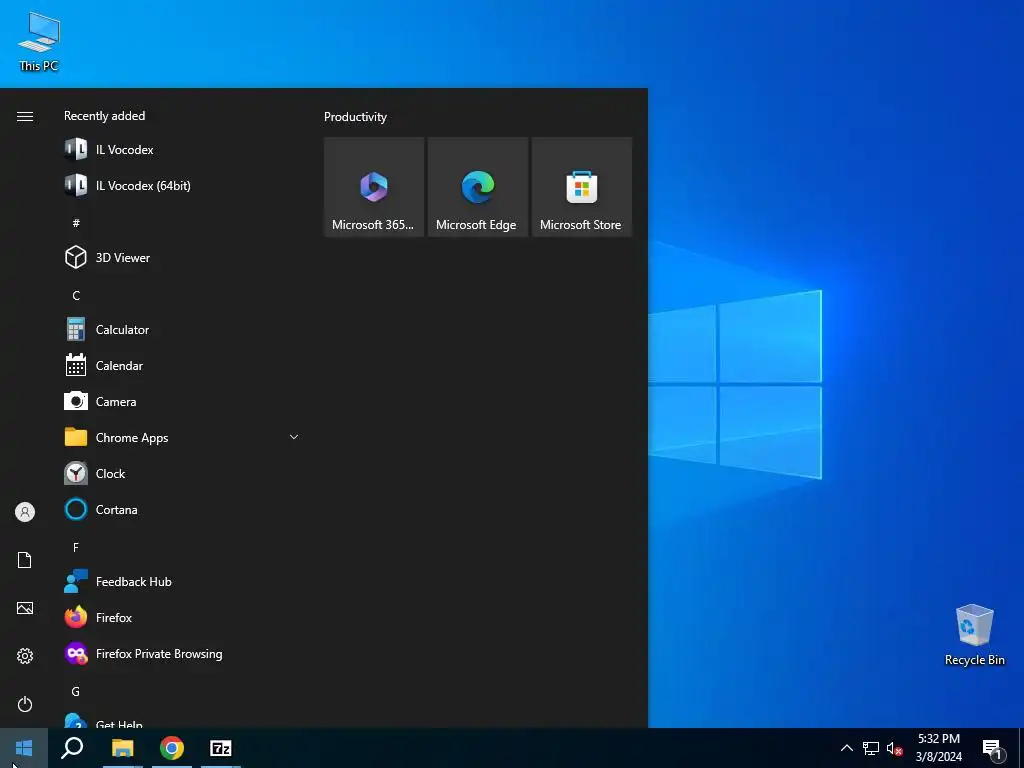Open muted volume tray icon
This screenshot has width=1024, height=768.
(894, 748)
